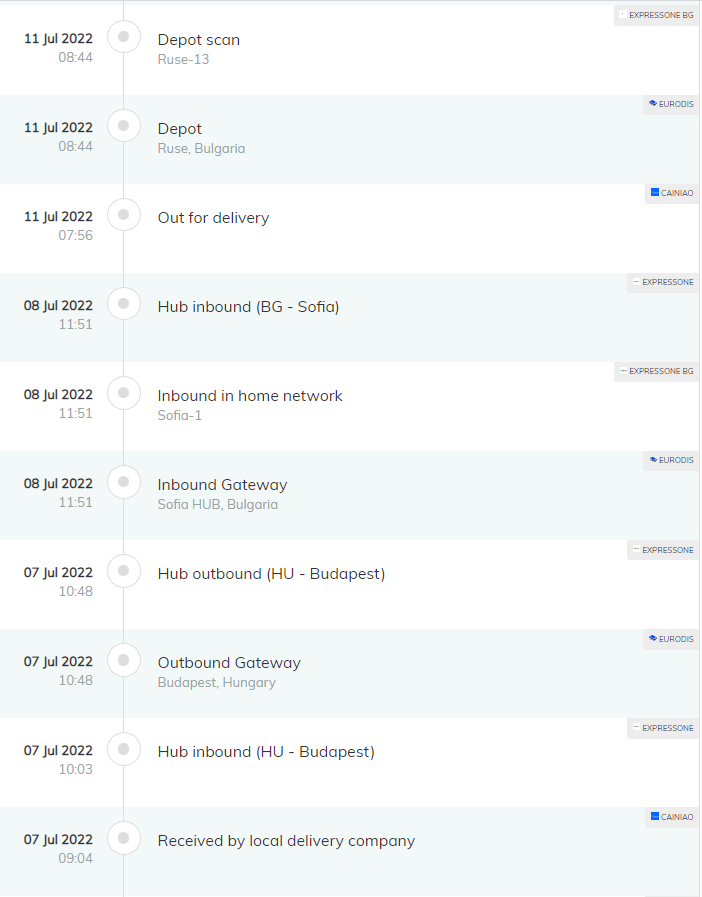Click the Inbound in home network event title
Viewport: 702px width, 897px height.
pyautogui.click(x=250, y=396)
